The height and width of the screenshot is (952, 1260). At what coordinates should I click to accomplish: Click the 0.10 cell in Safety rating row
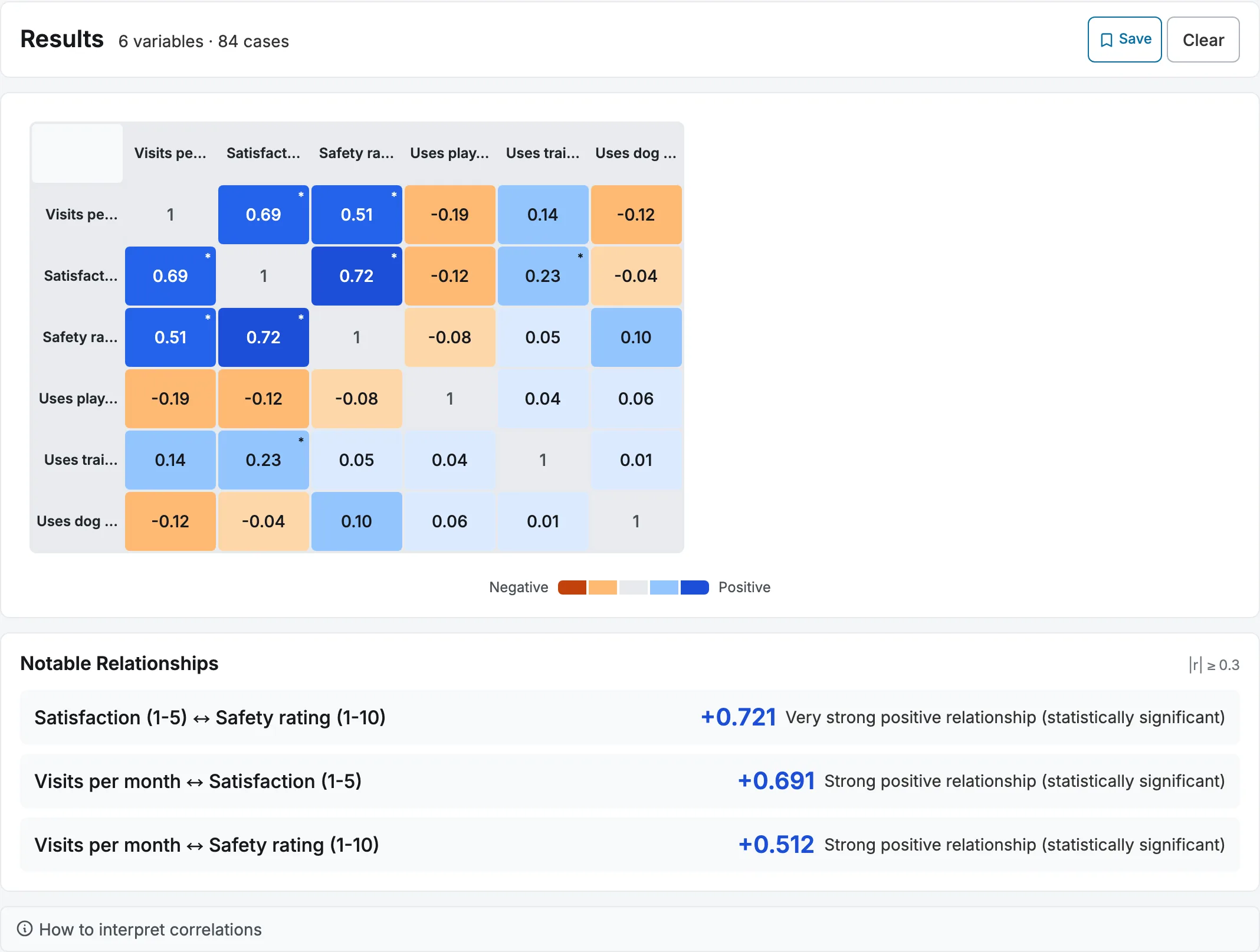[636, 337]
